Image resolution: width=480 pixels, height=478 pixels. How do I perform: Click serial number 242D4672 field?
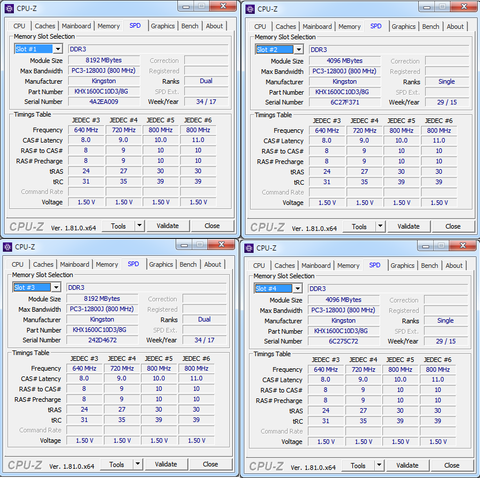point(102,340)
